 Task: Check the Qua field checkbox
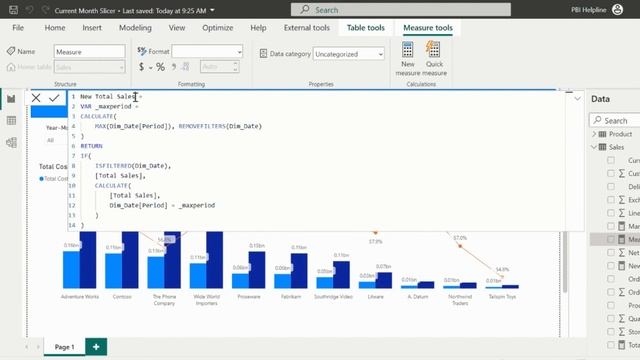tap(611, 318)
